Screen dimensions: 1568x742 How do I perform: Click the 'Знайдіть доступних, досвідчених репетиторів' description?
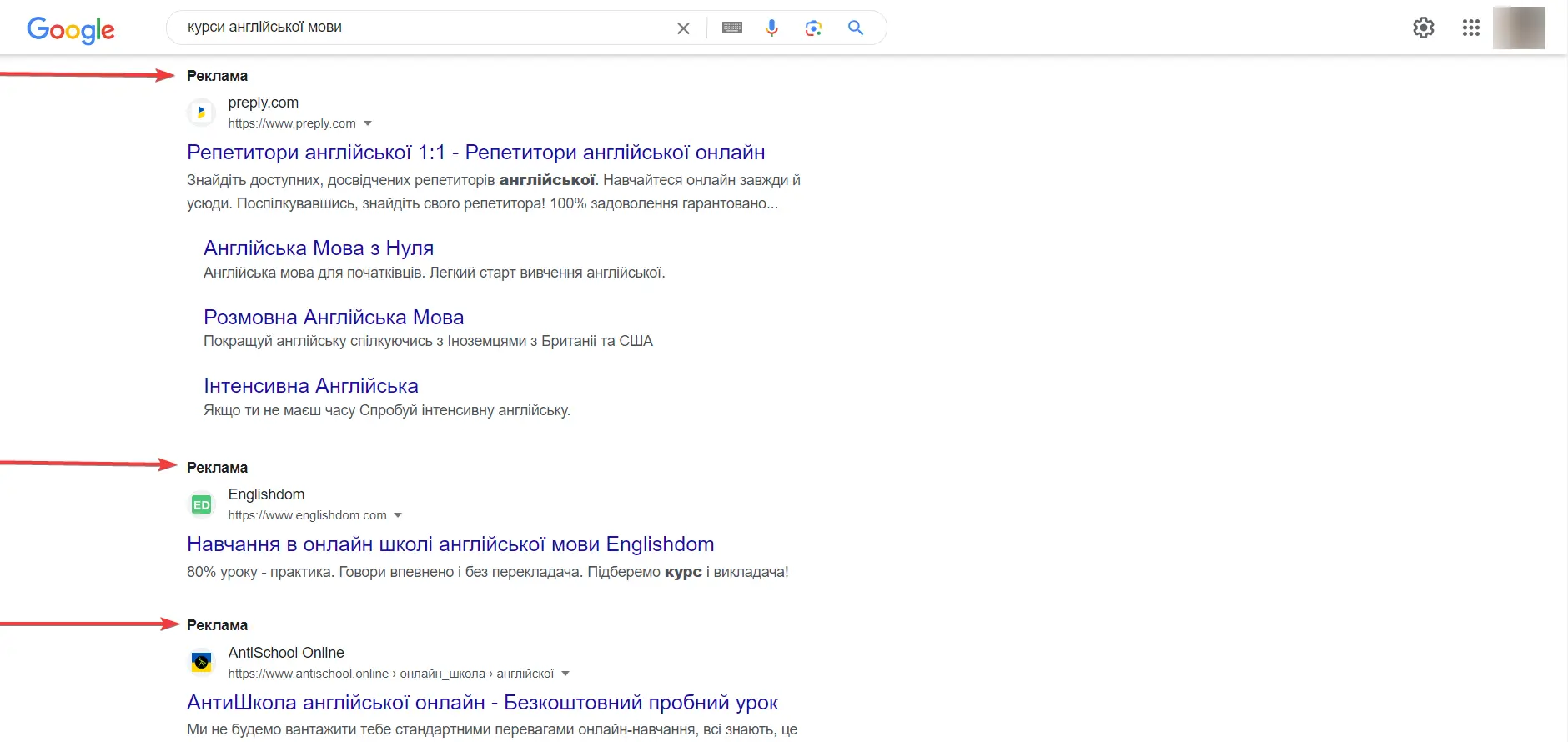click(x=494, y=192)
